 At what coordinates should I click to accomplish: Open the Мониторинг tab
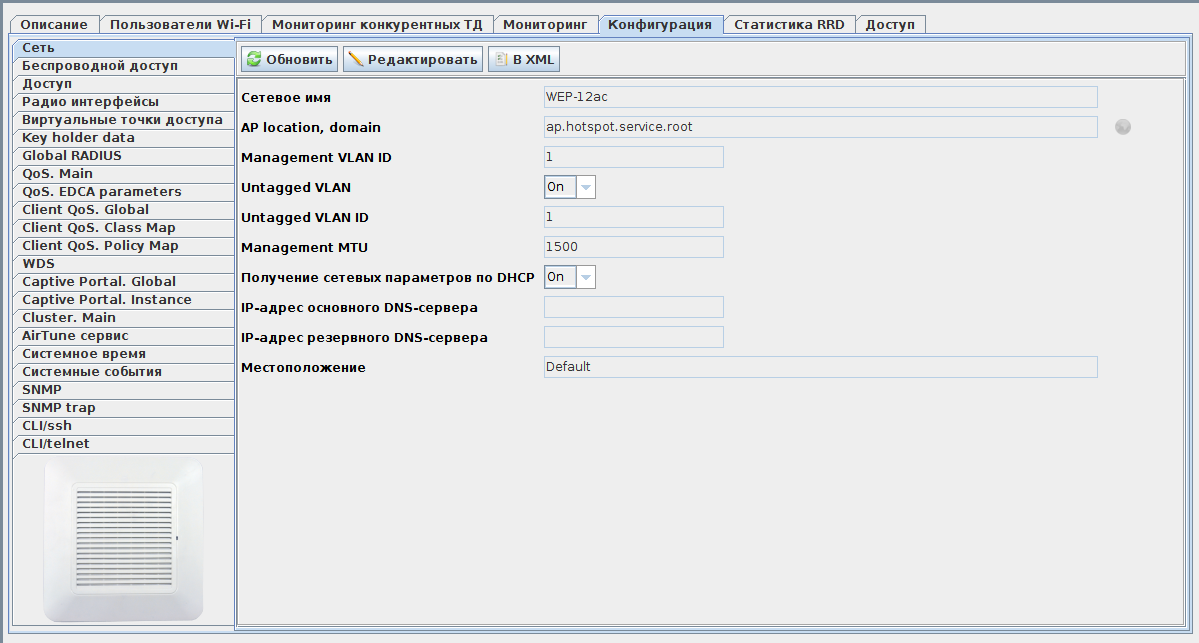(x=545, y=24)
